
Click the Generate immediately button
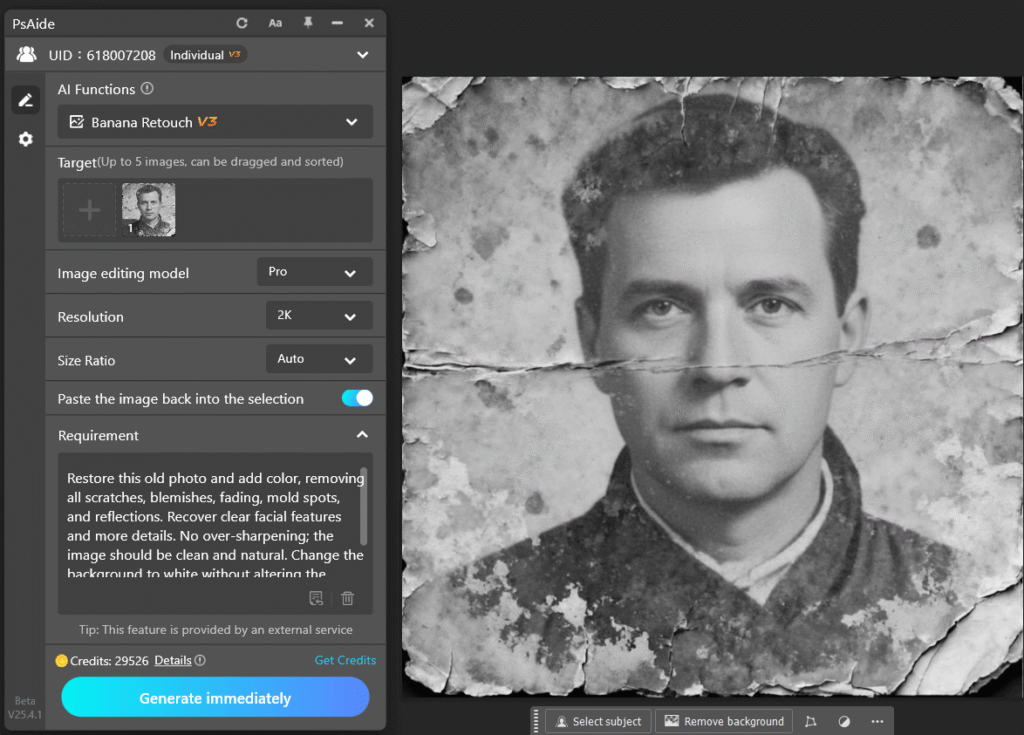[214, 697]
